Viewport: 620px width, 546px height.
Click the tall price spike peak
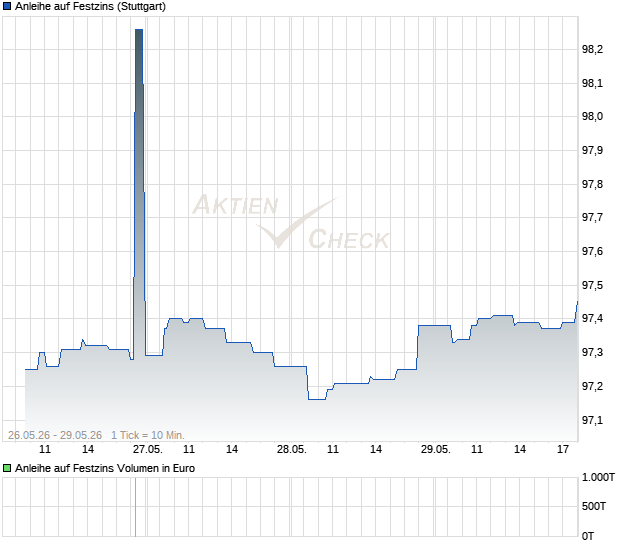[x=139, y=30]
